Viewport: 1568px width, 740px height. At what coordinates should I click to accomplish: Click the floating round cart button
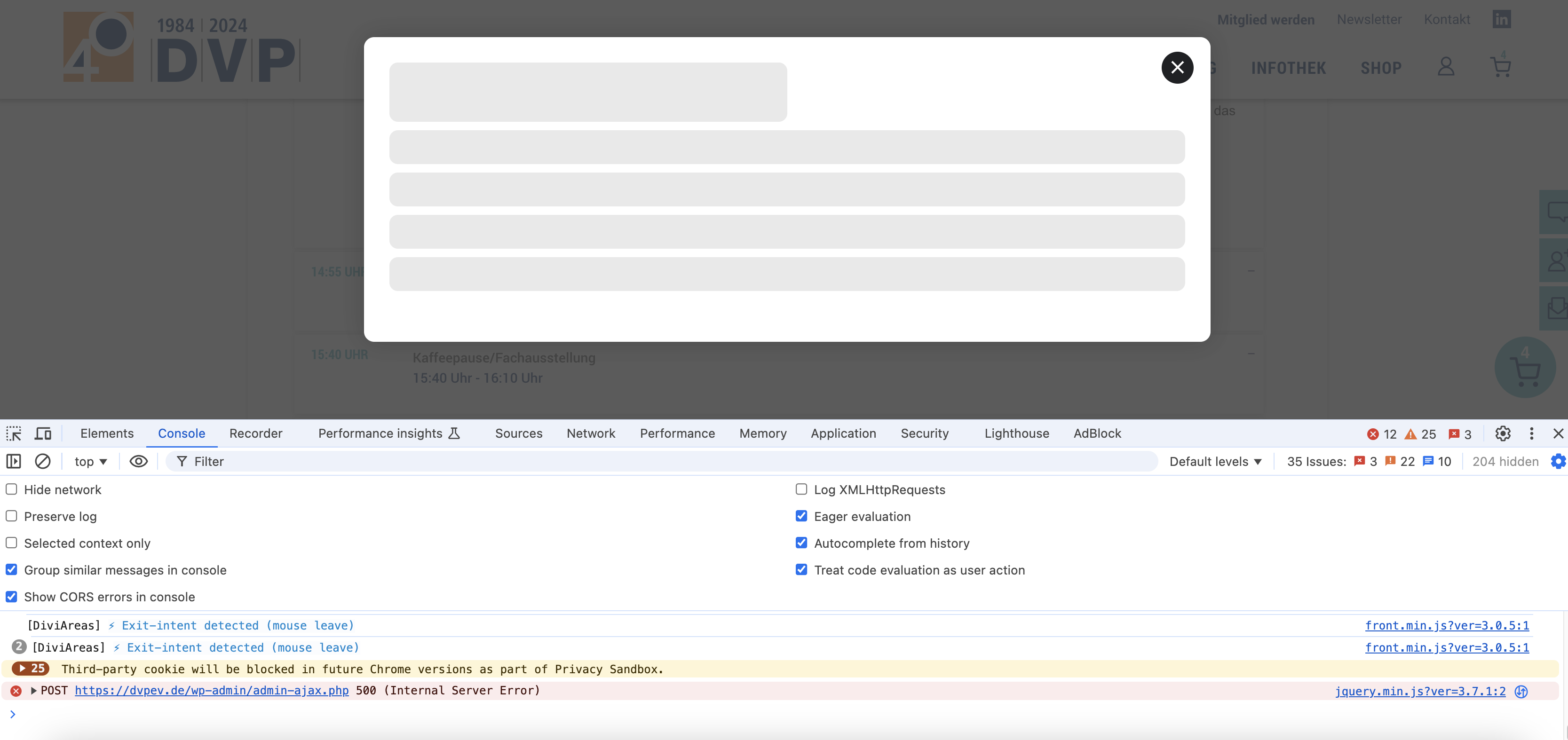[x=1525, y=368]
